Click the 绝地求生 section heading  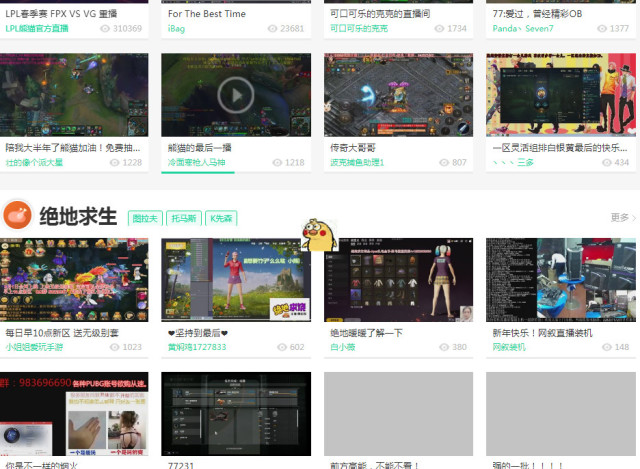pyautogui.click(x=78, y=216)
